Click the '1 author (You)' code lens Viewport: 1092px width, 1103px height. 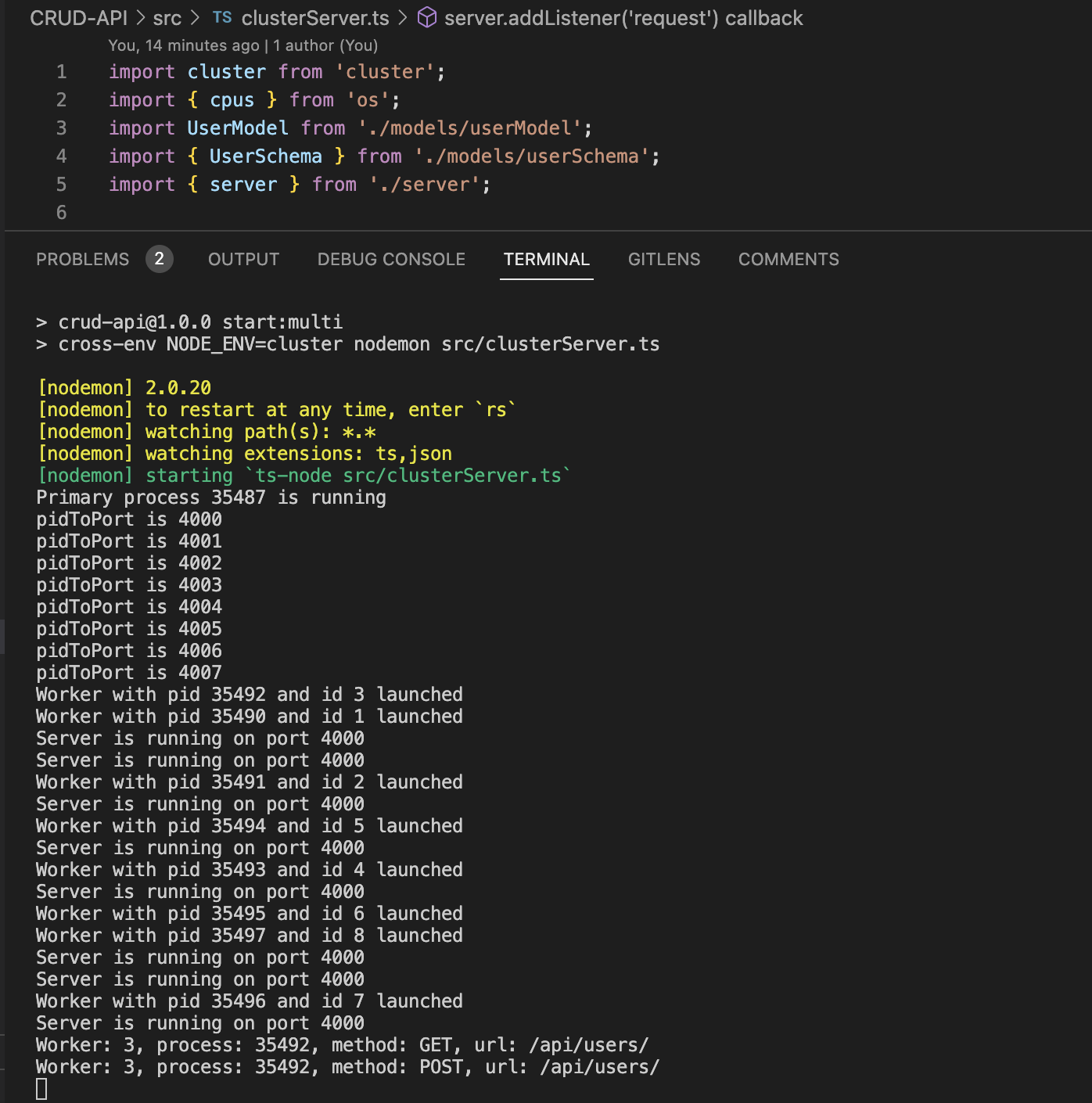pyautogui.click(x=325, y=46)
